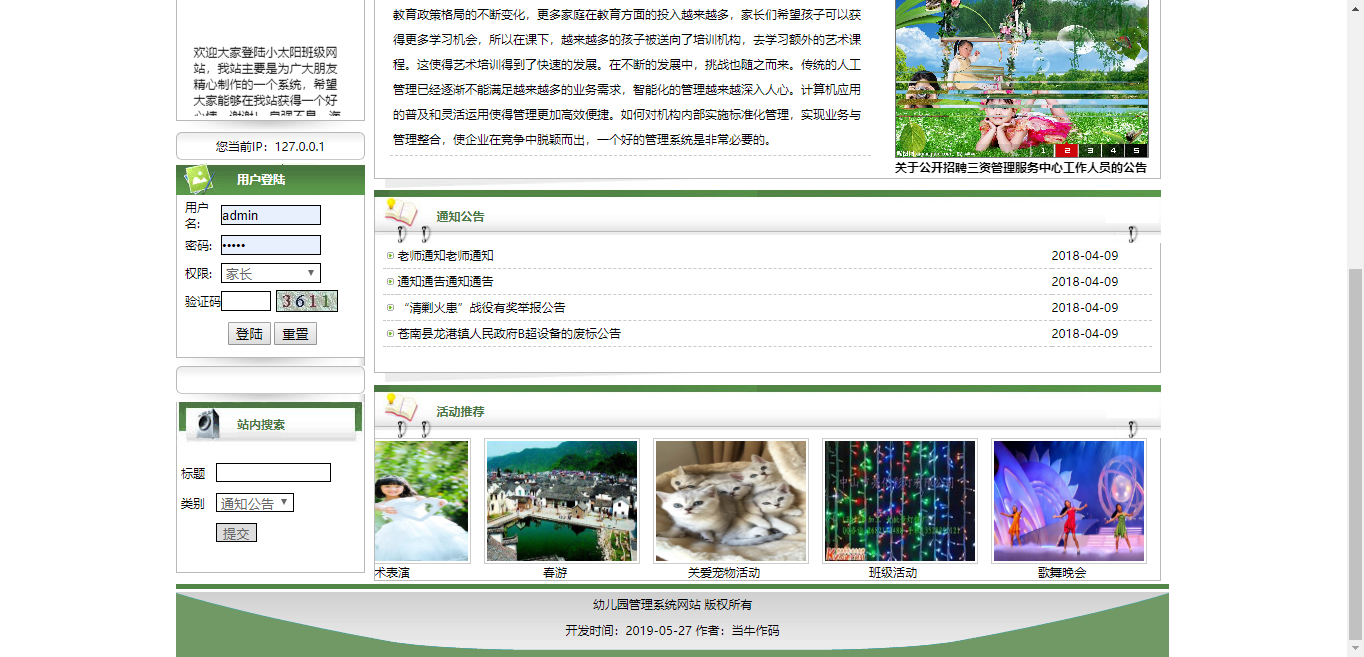Click the 登陆 login button
This screenshot has width=1364, height=657.
pos(249,334)
